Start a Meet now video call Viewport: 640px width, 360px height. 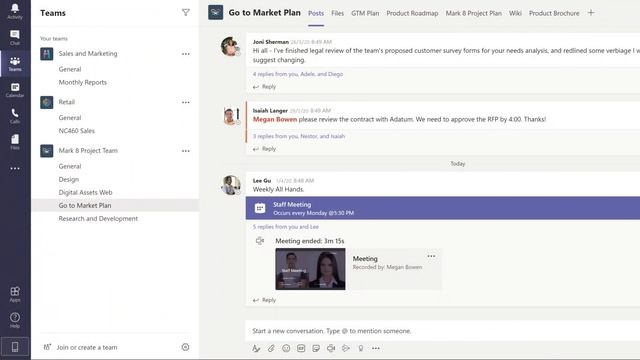pos(331,348)
